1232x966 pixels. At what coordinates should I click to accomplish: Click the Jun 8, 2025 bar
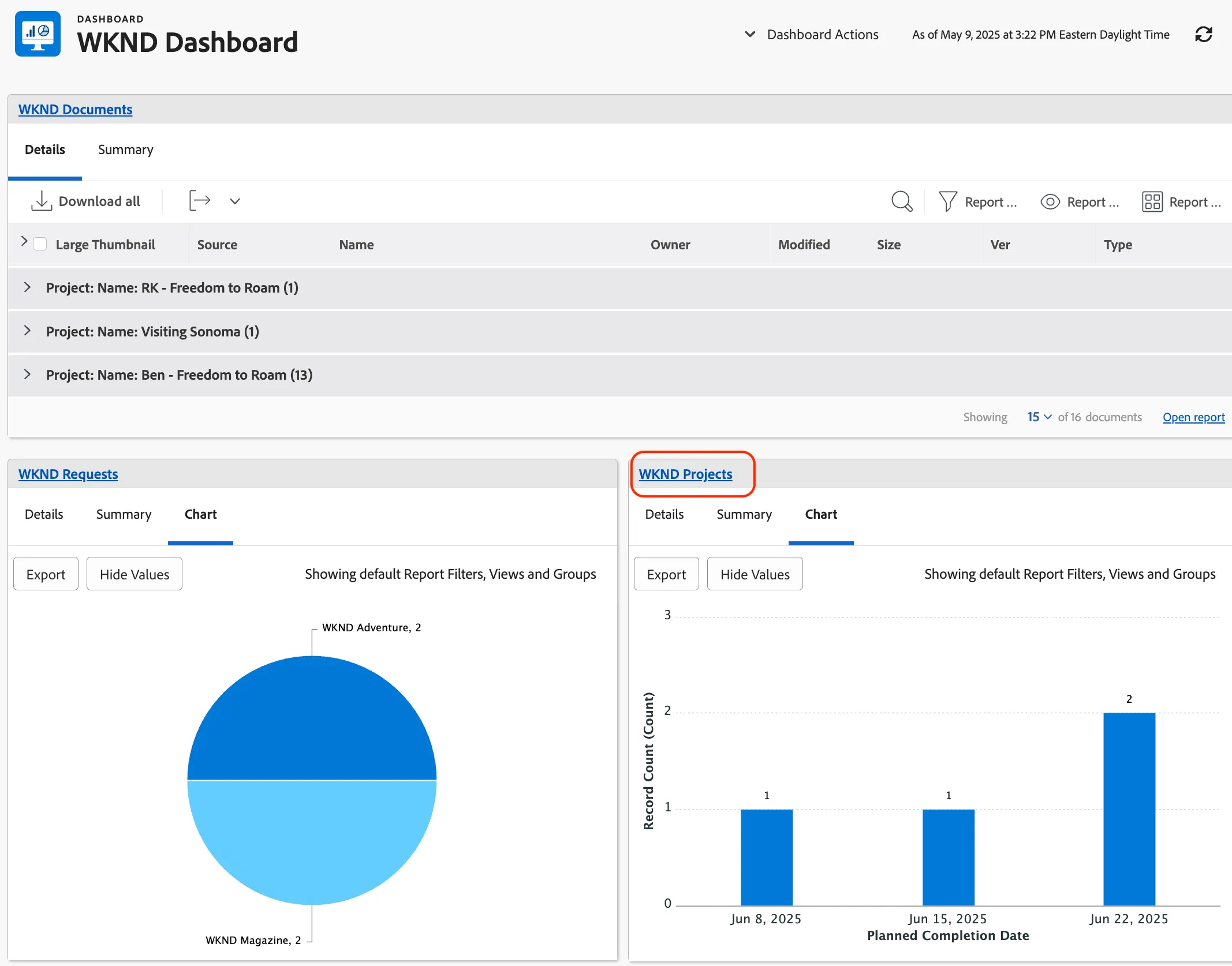pos(767,858)
